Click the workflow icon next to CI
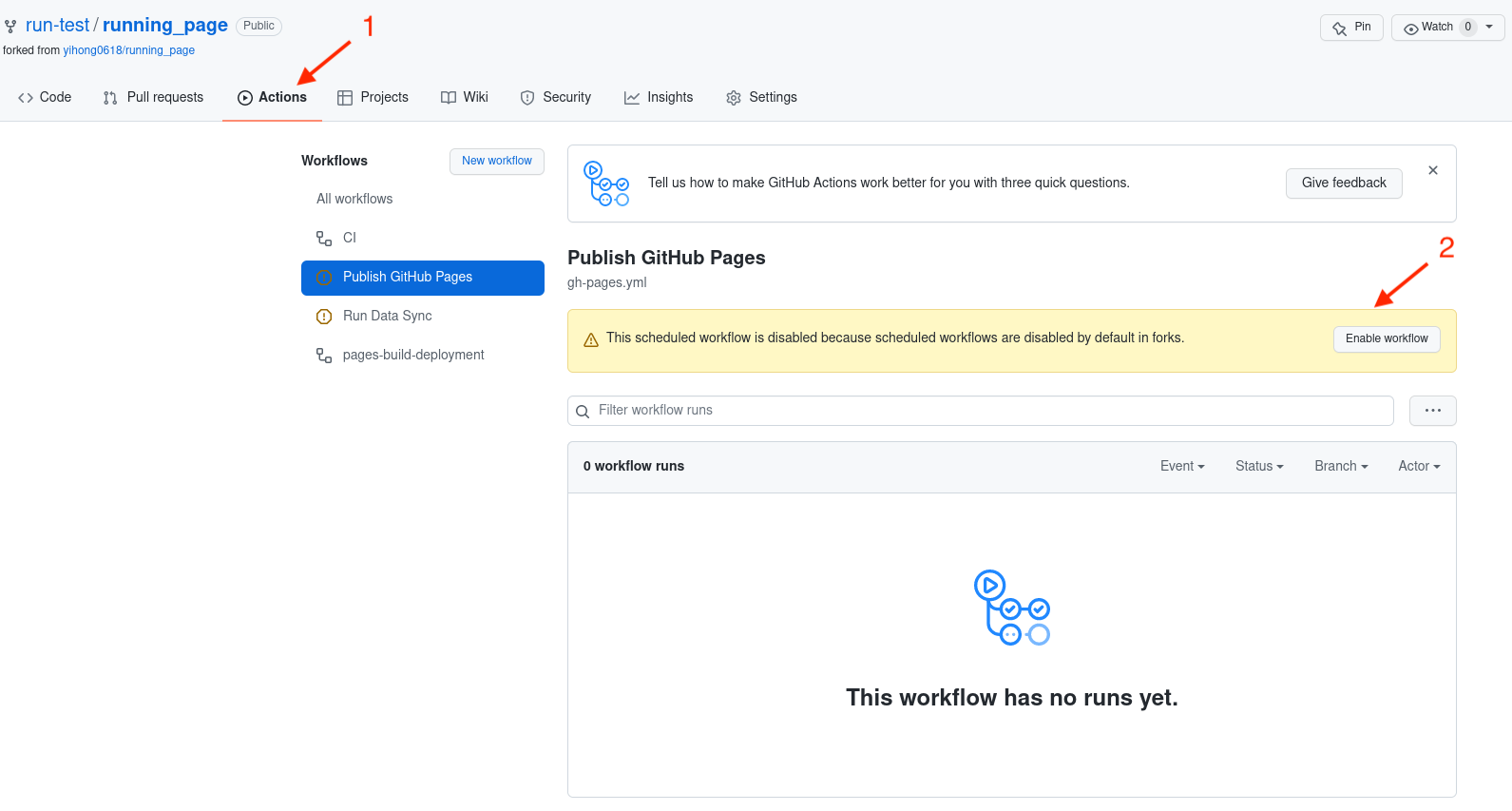 (324, 239)
